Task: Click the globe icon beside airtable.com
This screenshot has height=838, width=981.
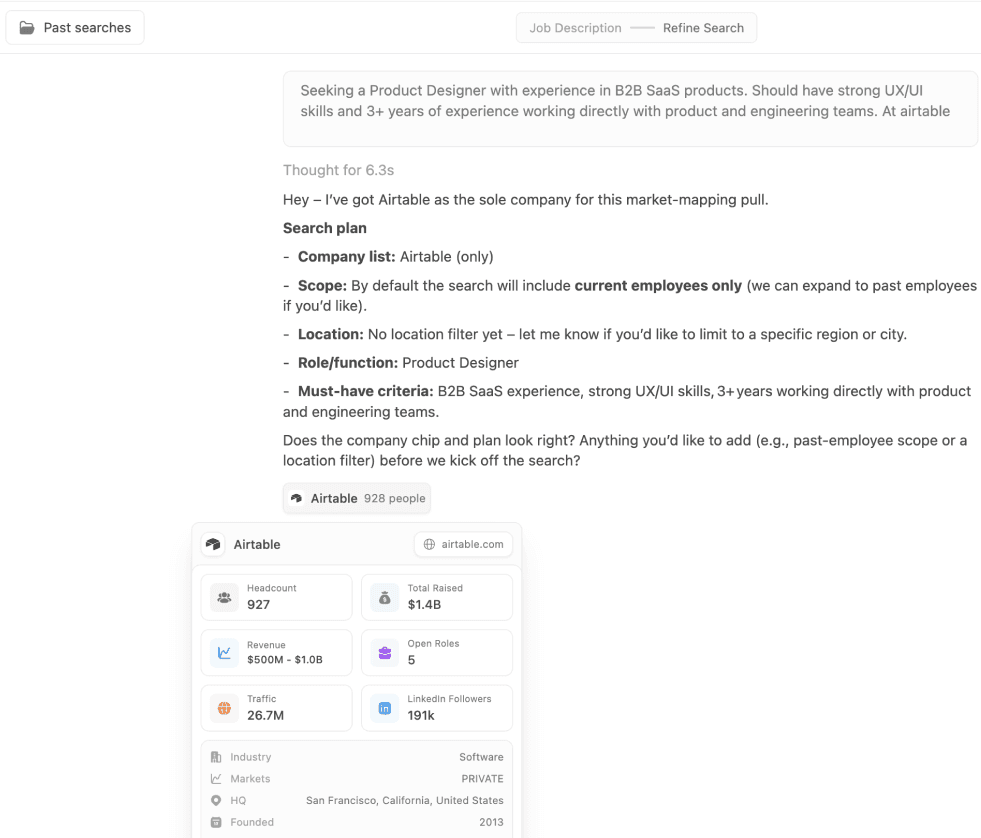Action: 429,544
